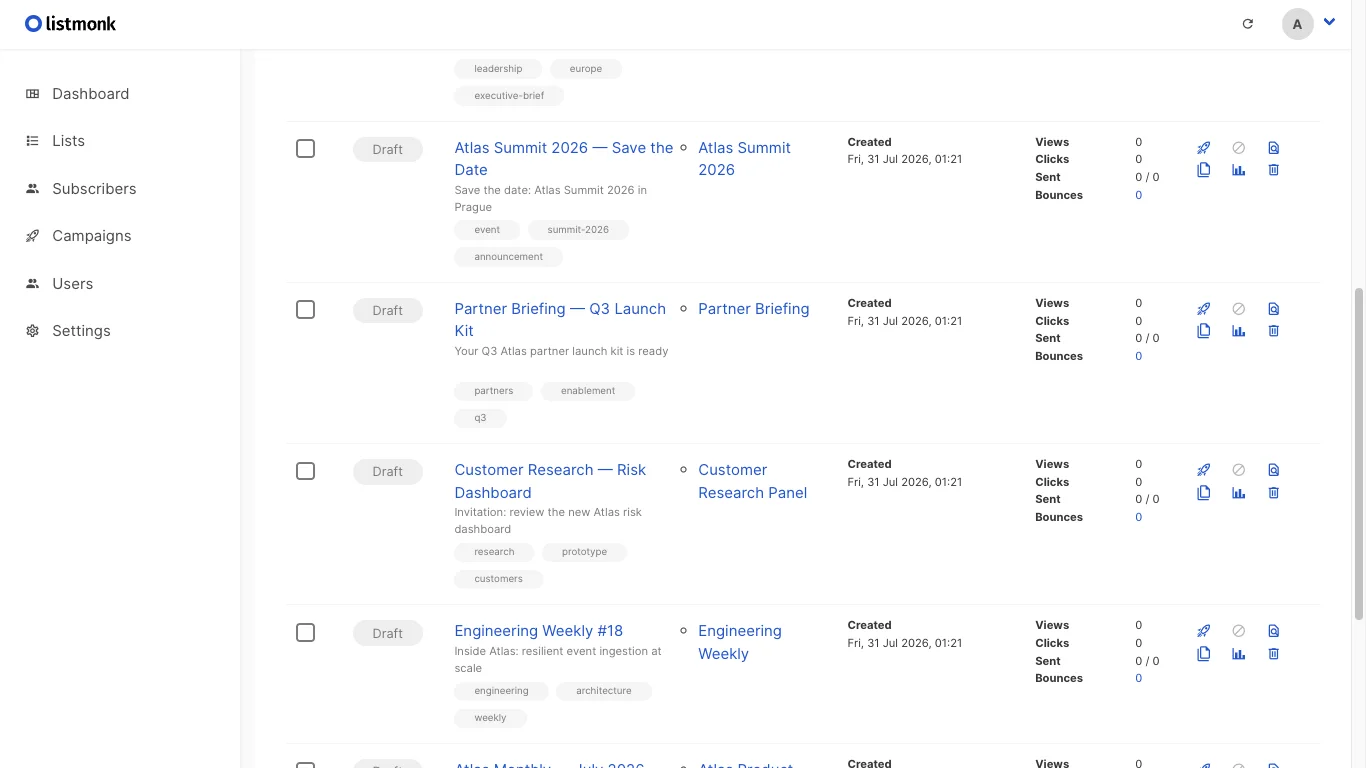Open analytics for Engineering Weekly #18
1366x768 pixels.
coord(1239,654)
